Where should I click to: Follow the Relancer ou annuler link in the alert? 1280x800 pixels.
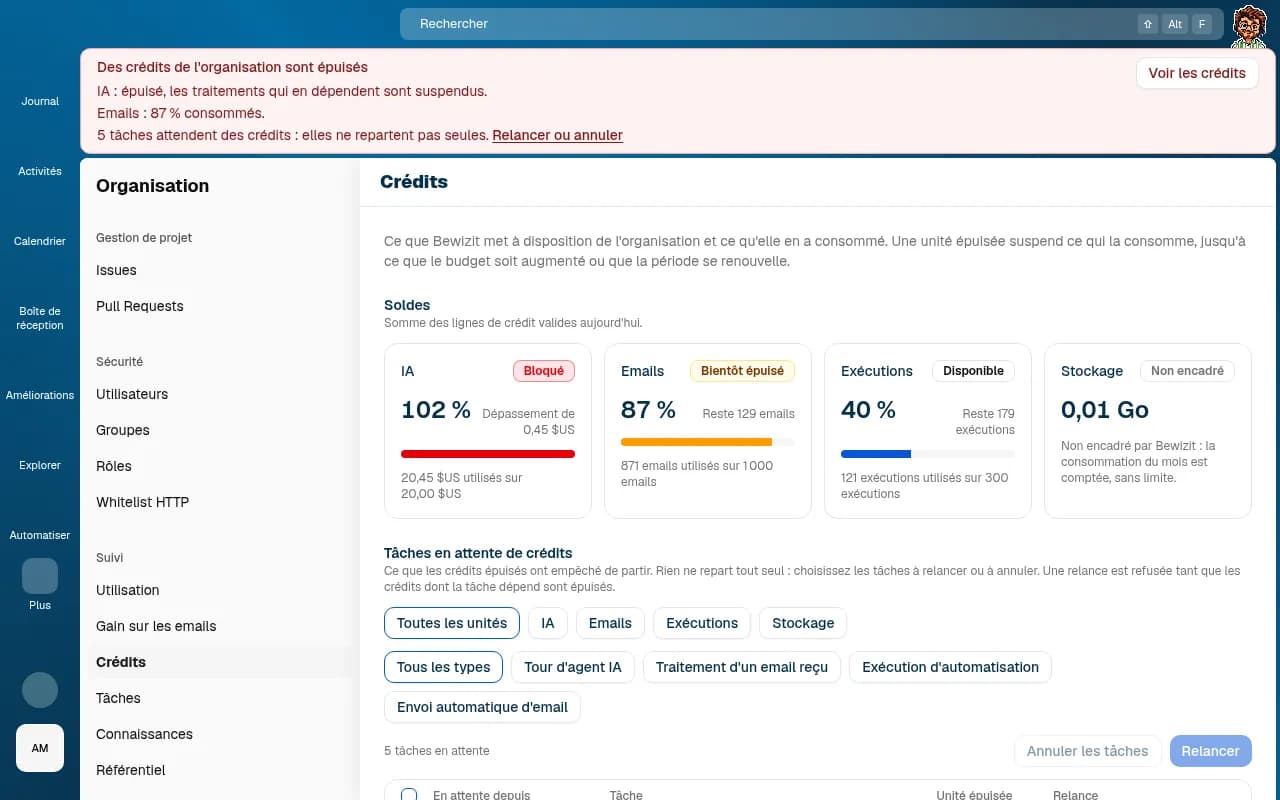[557, 135]
